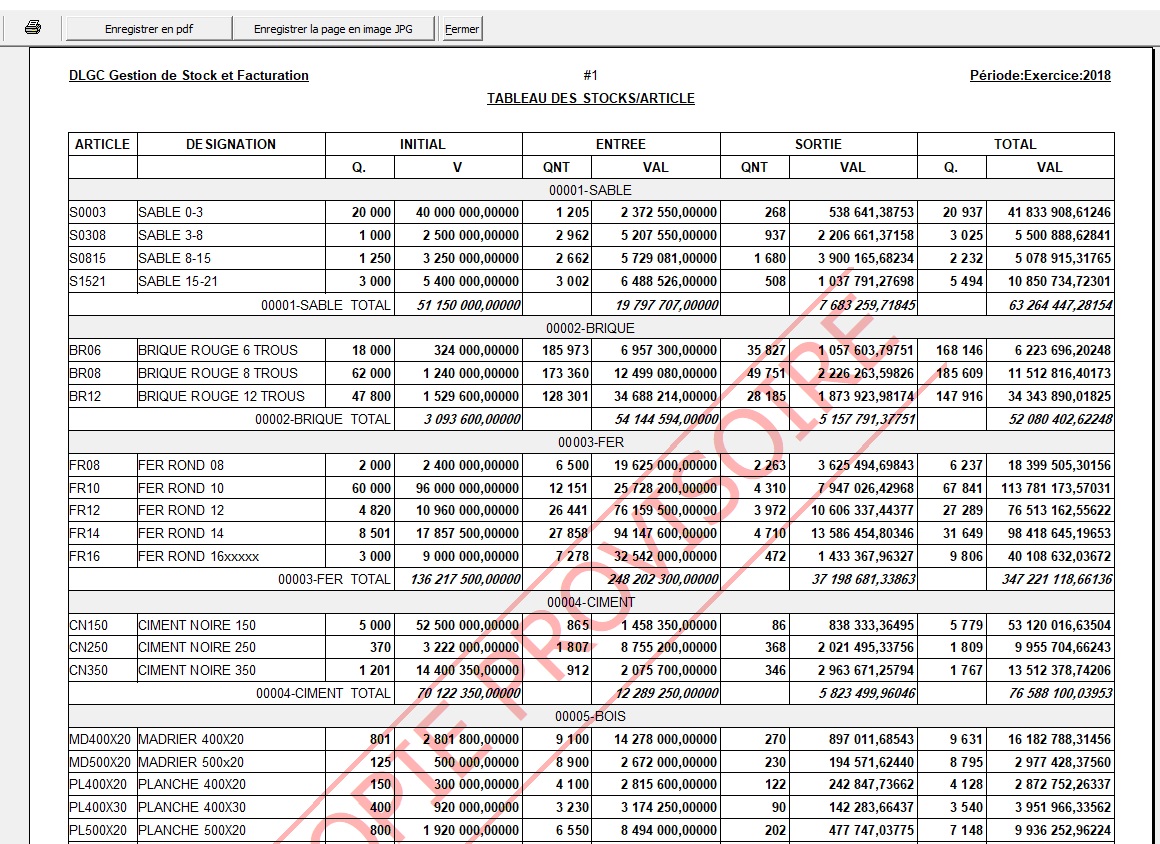
Task: Click the PLANCHE 500X20 designation
Action: (192, 830)
